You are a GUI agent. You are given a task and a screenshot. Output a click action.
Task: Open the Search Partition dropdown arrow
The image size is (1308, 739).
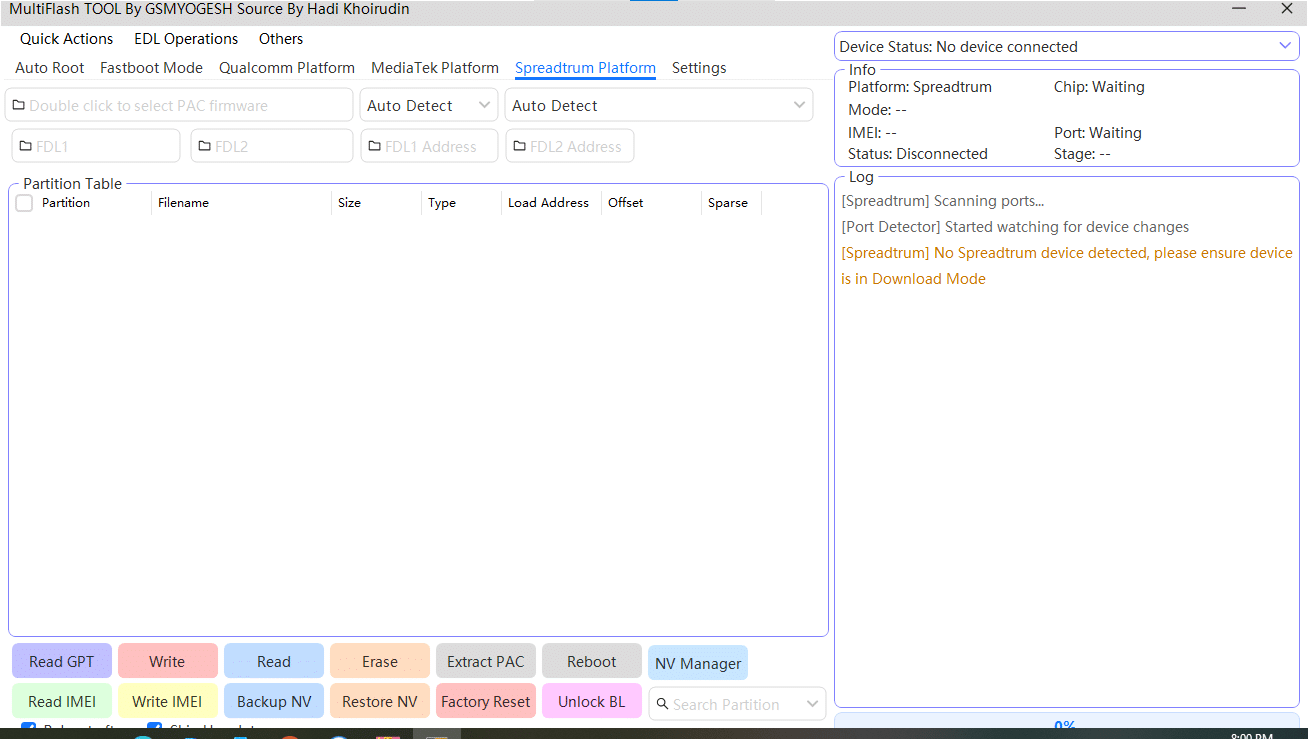[812, 704]
